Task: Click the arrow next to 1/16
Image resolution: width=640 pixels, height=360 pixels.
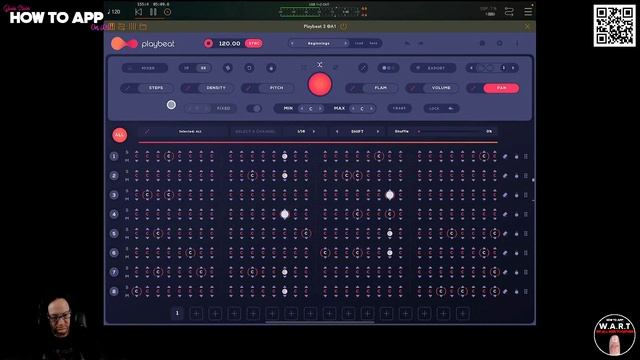Action: tap(314, 131)
